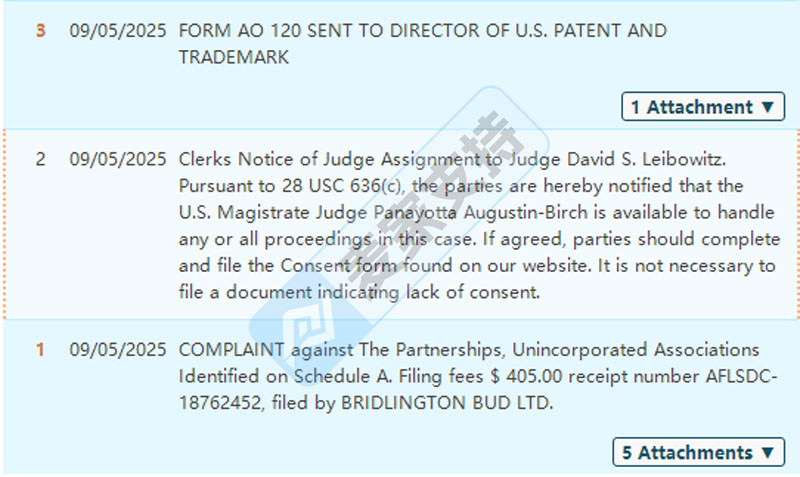This screenshot has width=800, height=477.
Task: Click Judge David S. Leibowitz name
Action: tap(617, 159)
